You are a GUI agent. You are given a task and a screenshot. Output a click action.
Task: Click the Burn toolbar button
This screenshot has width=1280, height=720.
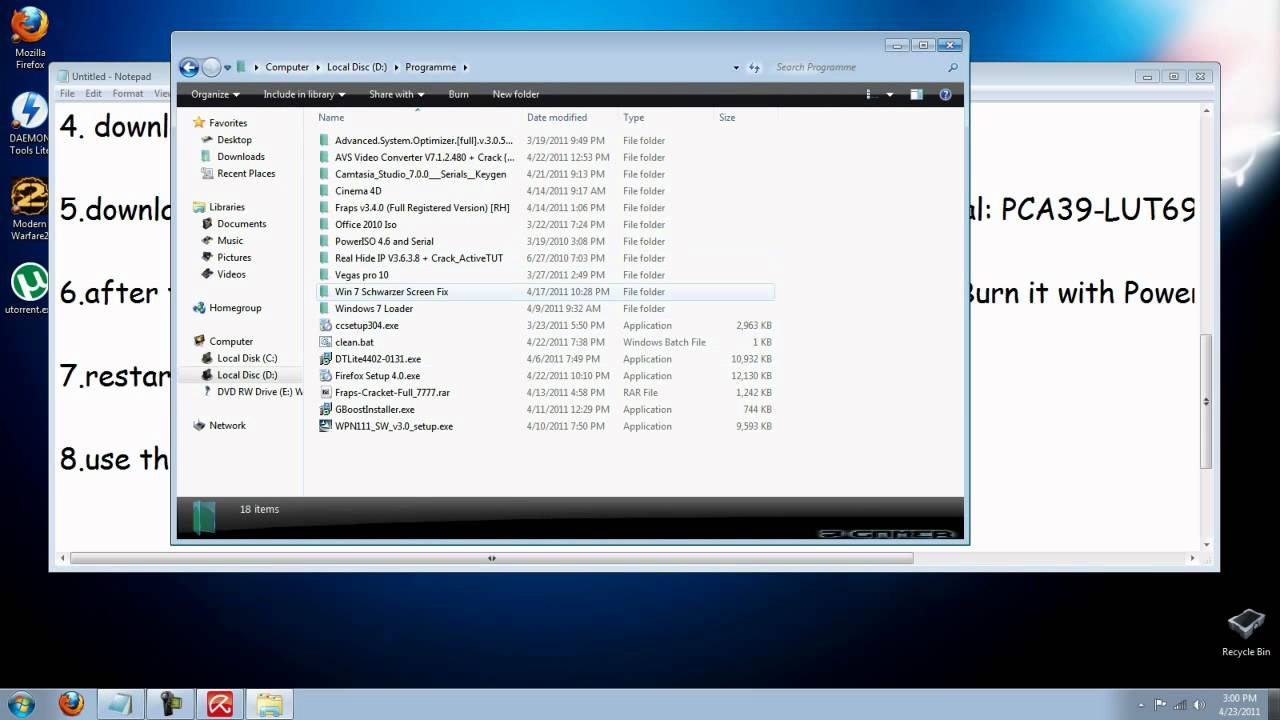click(458, 94)
